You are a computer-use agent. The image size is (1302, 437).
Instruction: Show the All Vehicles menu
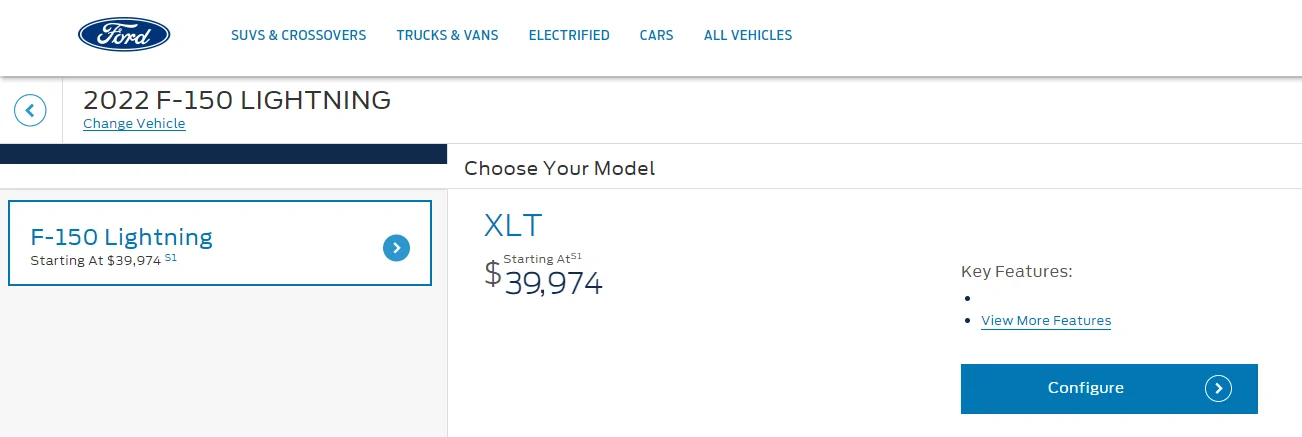[x=748, y=35]
